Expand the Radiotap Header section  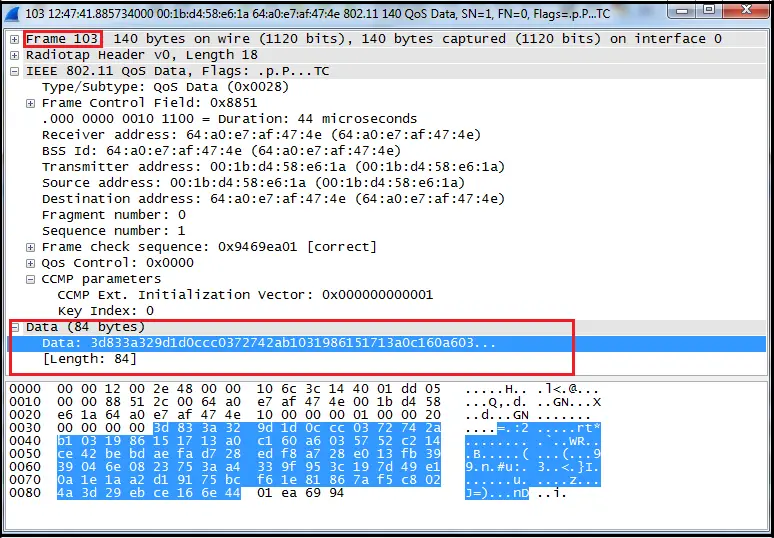coord(15,55)
